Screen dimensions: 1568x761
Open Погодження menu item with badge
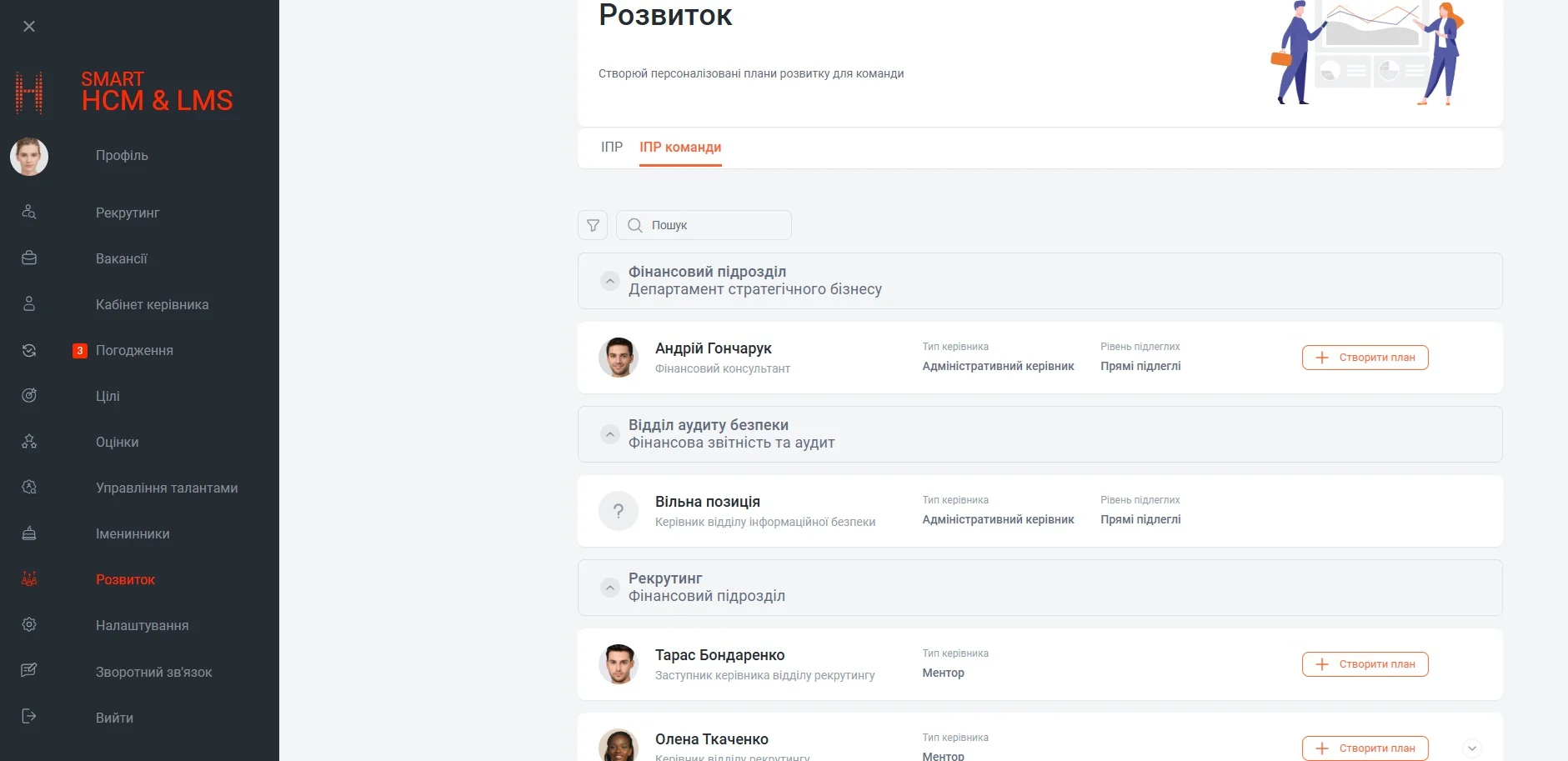(x=134, y=351)
